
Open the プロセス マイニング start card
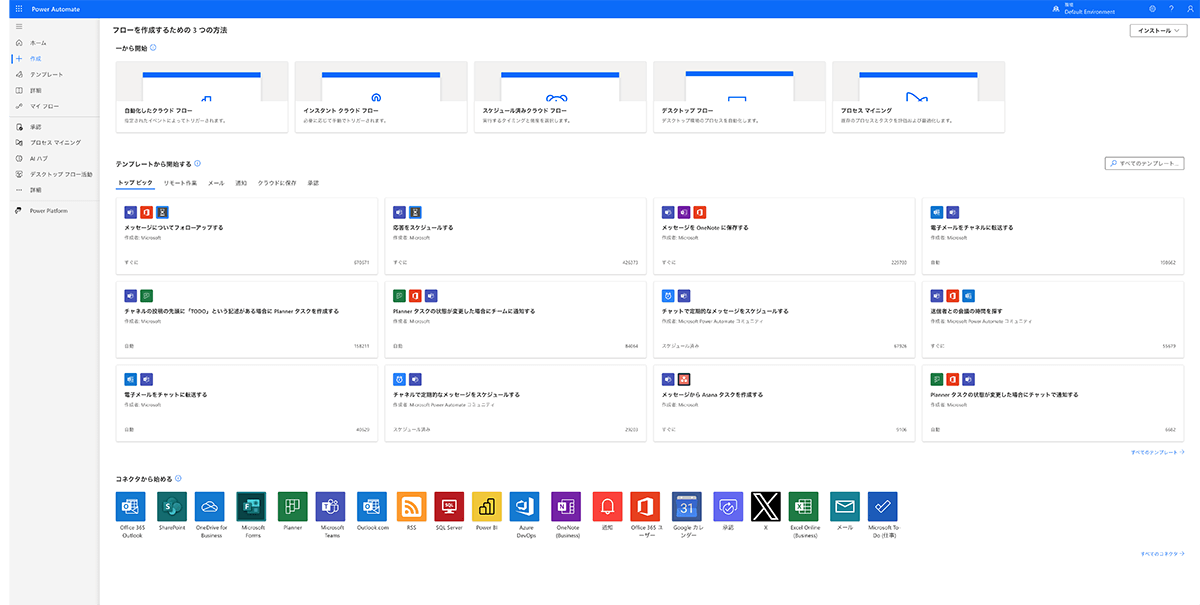(x=918, y=97)
